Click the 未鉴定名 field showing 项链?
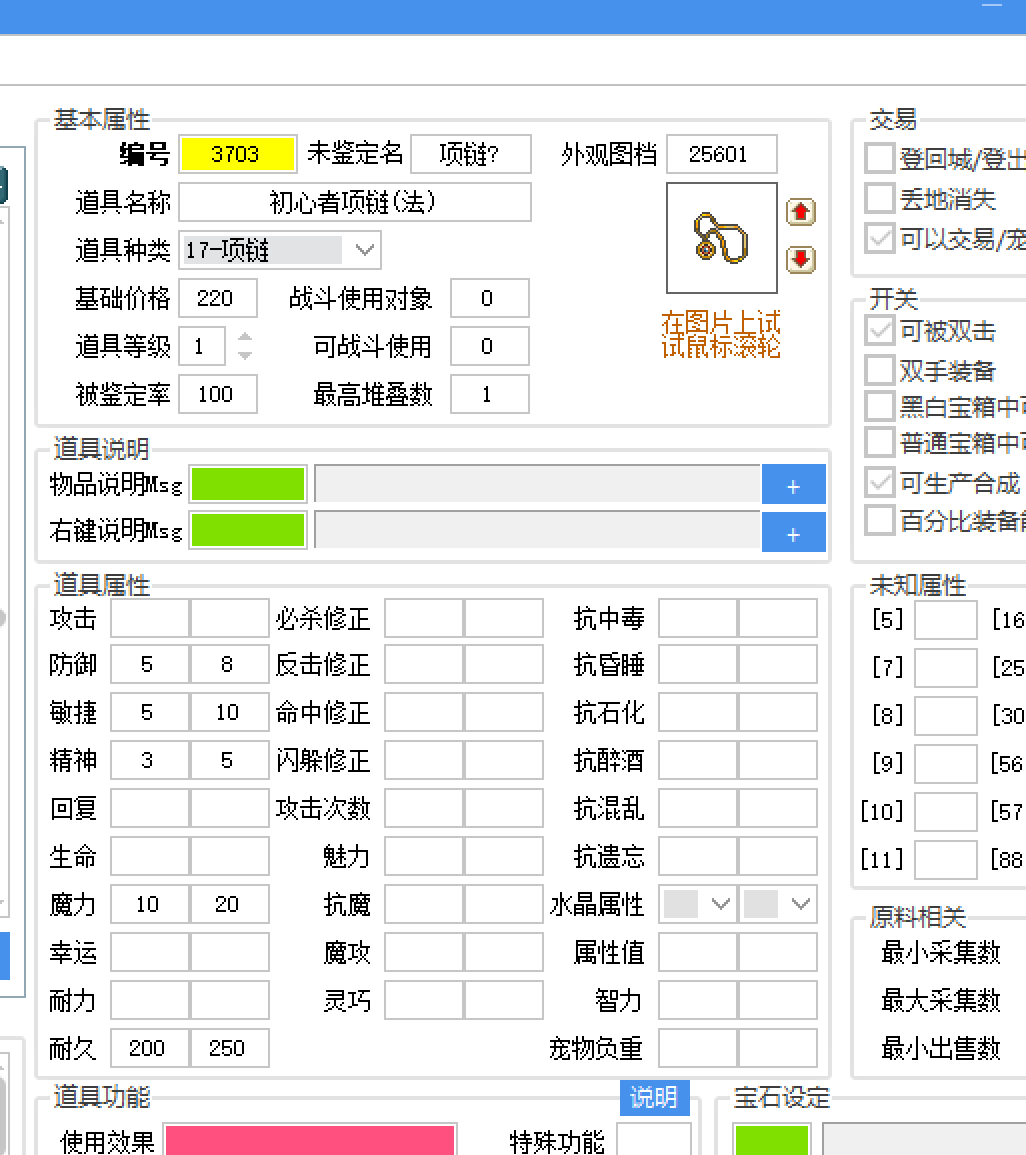Screen dimensions: 1026x1155 [471, 154]
